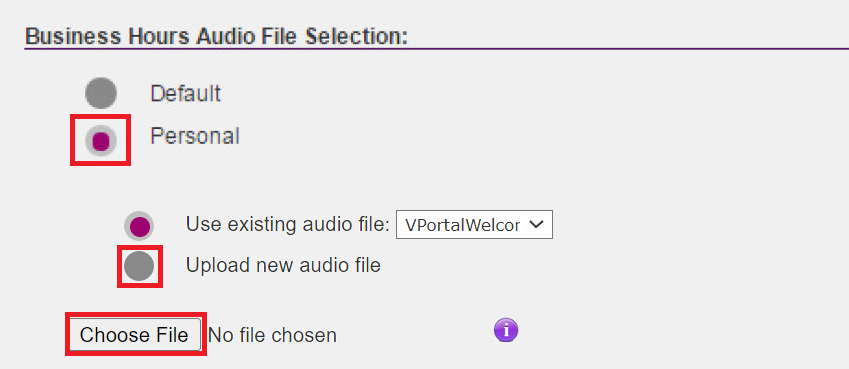Click the purple divider line under heading
The height and width of the screenshot is (369, 849).
436,49
